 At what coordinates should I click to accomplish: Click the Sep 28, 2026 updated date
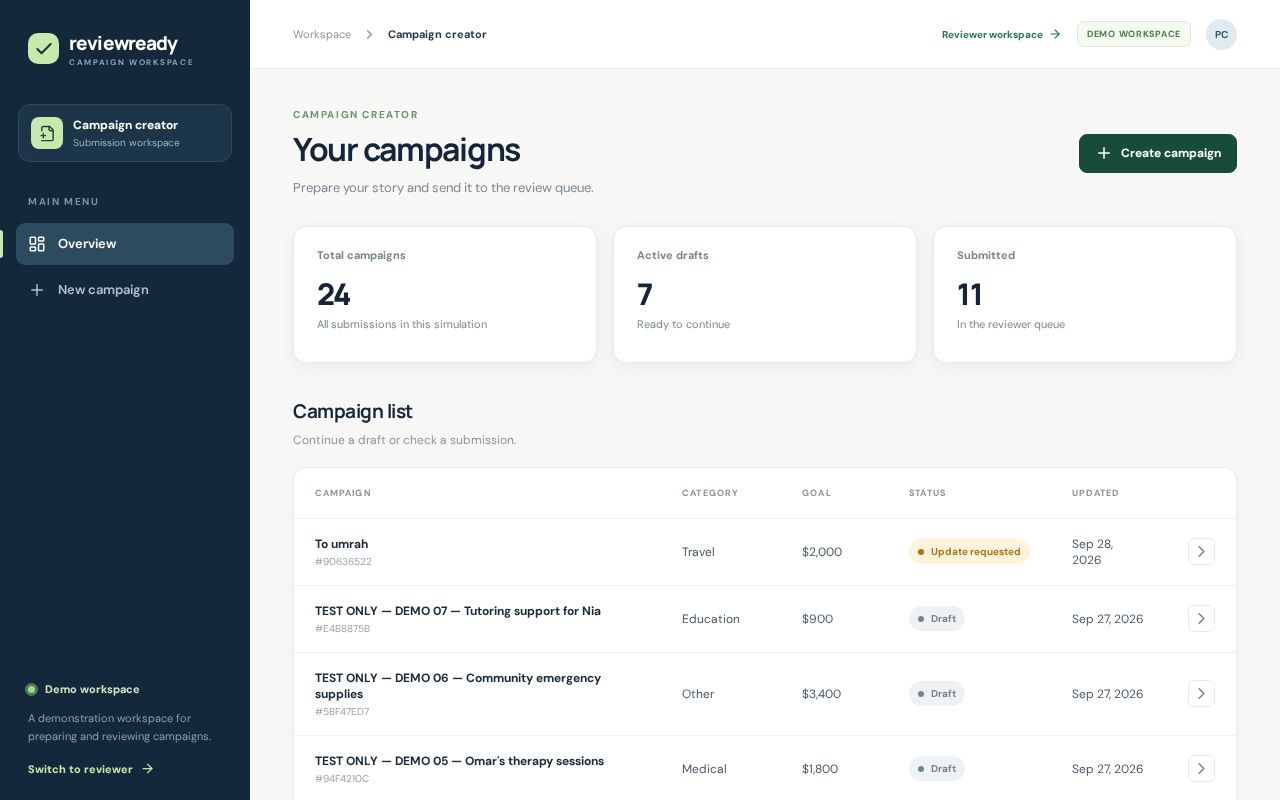(x=1092, y=552)
